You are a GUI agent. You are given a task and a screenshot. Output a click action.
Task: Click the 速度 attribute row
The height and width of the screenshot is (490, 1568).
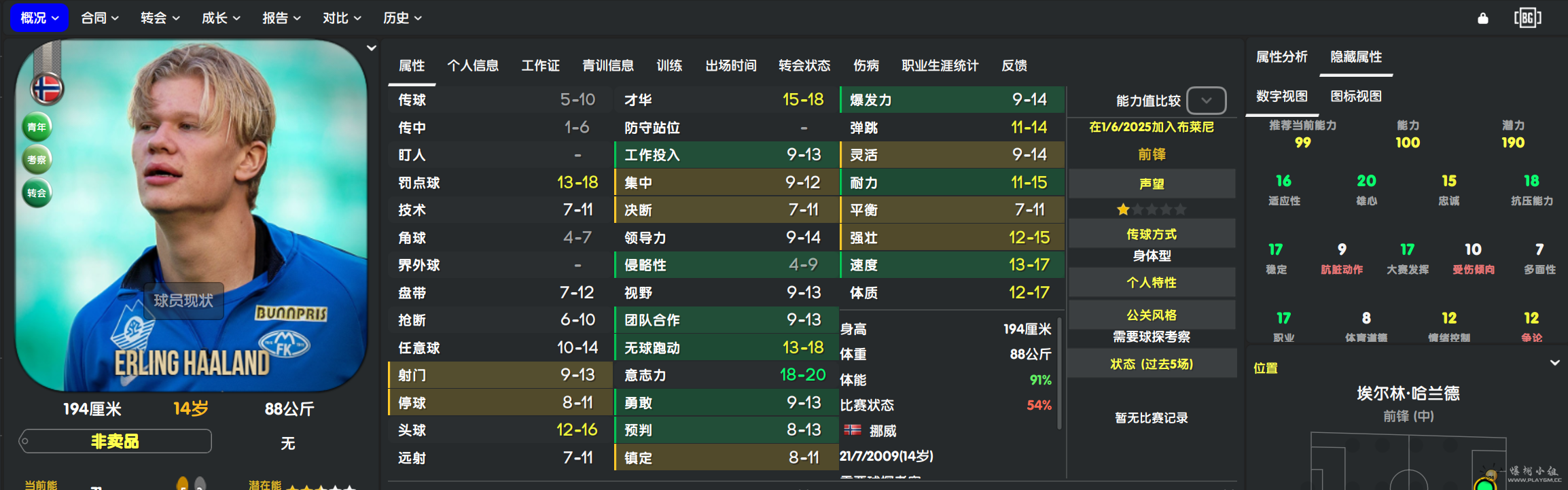[x=952, y=265]
